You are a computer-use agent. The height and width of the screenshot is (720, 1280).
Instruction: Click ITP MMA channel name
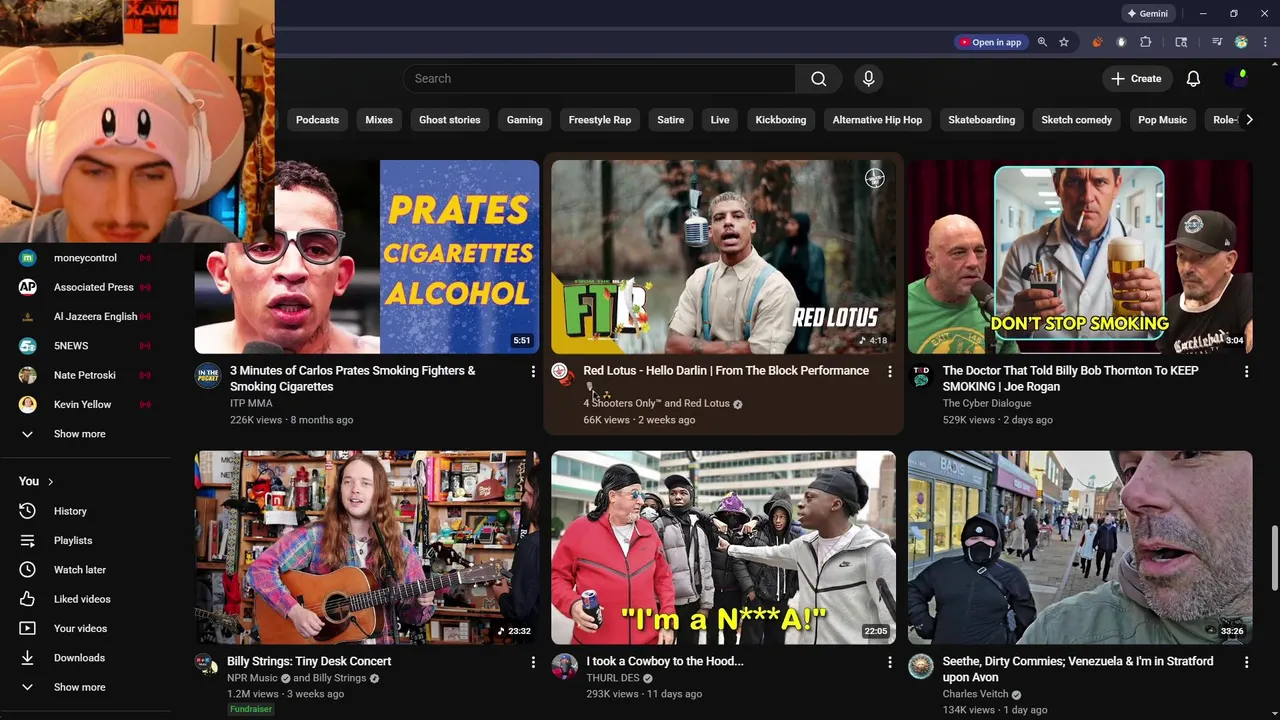pyautogui.click(x=251, y=403)
